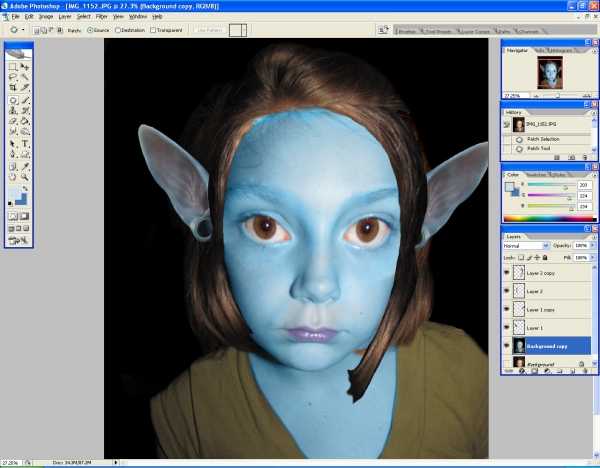Reset to default black and white colors
The height and width of the screenshot is (468, 600).
(10, 204)
